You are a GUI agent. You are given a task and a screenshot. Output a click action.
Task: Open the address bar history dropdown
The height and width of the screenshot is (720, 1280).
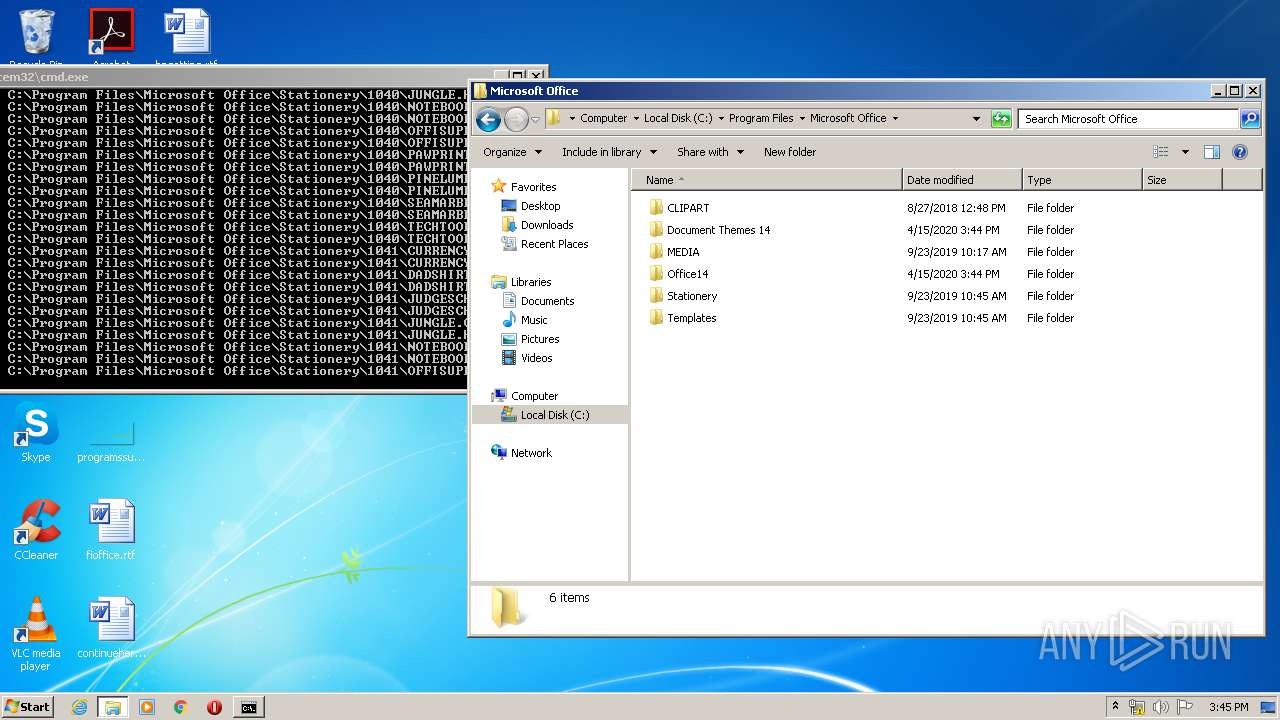click(x=976, y=119)
